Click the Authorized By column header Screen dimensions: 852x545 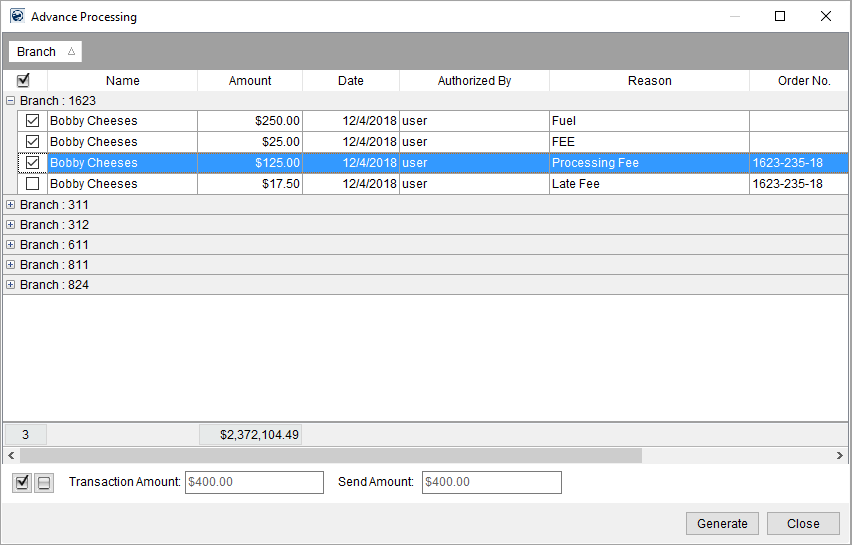click(474, 81)
